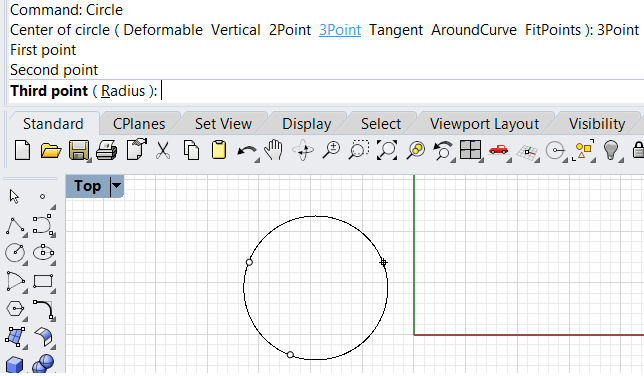Click the Copy icon
The image size is (644, 376).
tap(191, 150)
